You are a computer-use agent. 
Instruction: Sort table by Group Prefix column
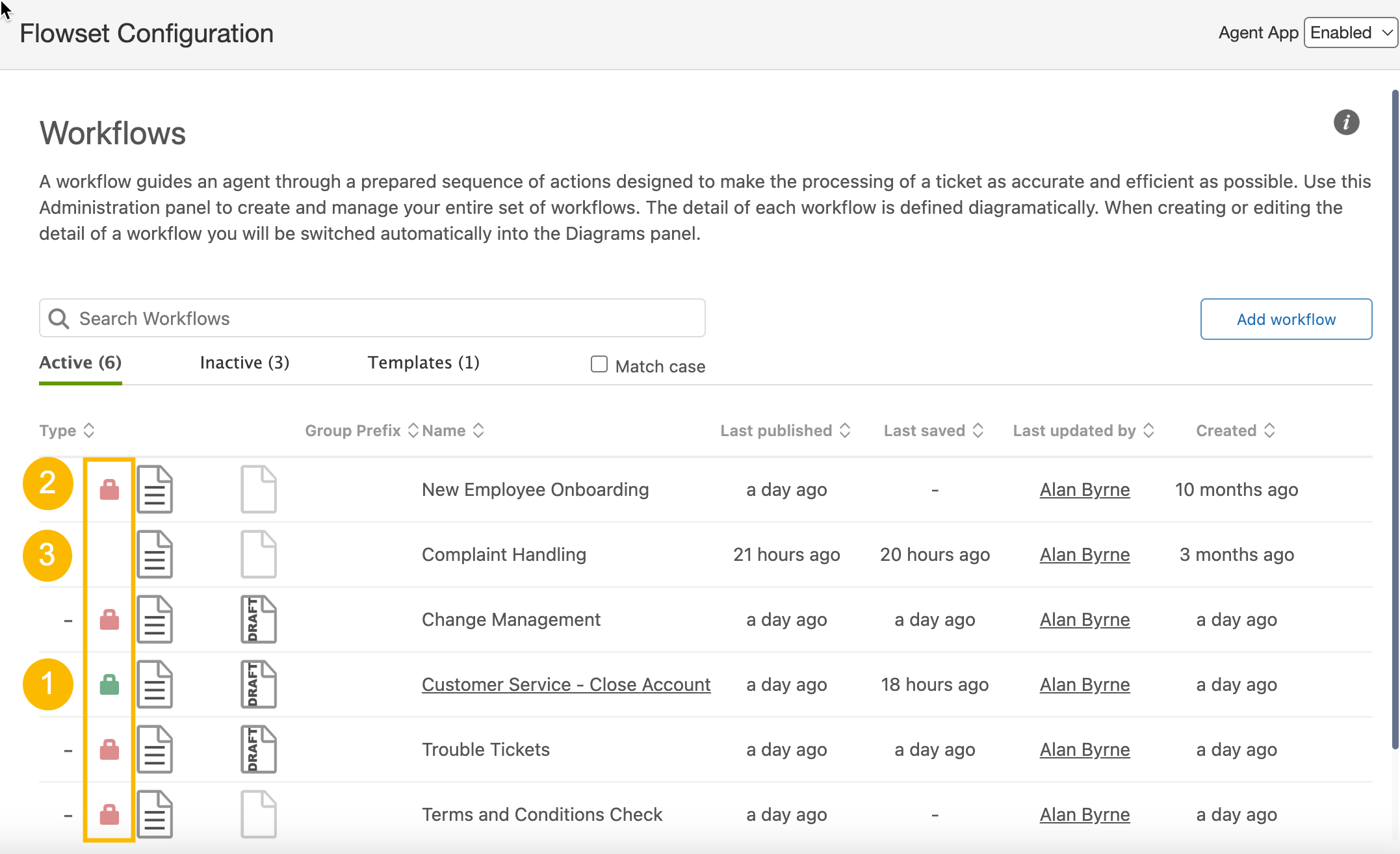click(x=362, y=430)
